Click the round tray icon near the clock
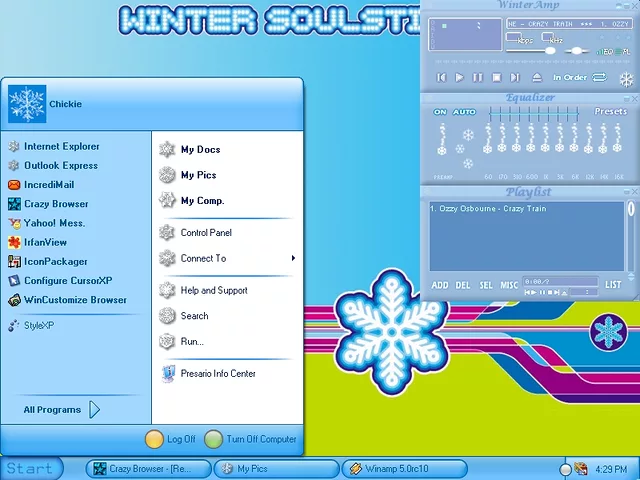This screenshot has height=480, width=640. tap(565, 469)
